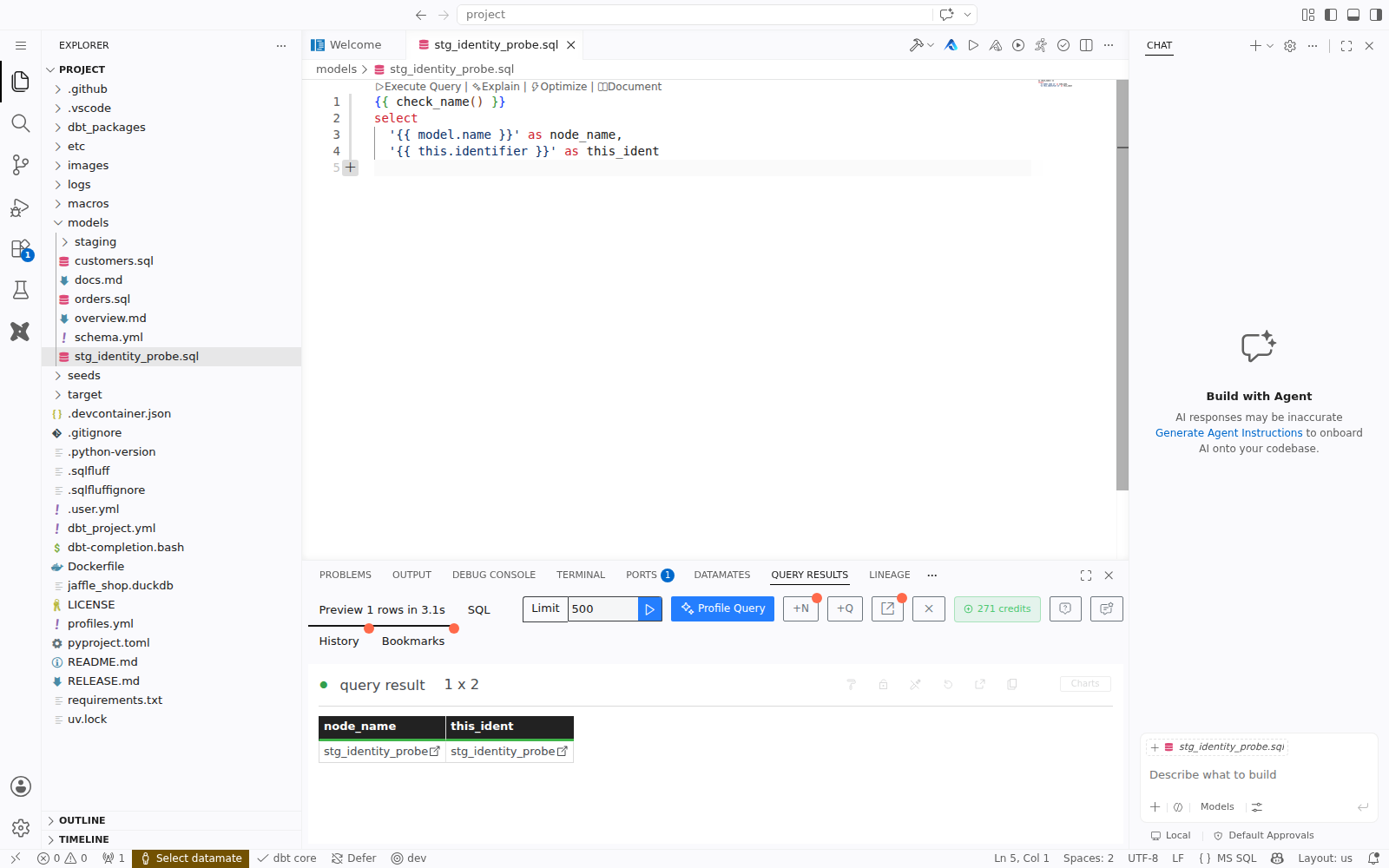Toggle the primary side bar layout icon
This screenshot has width=1389, height=868.
click(1331, 15)
